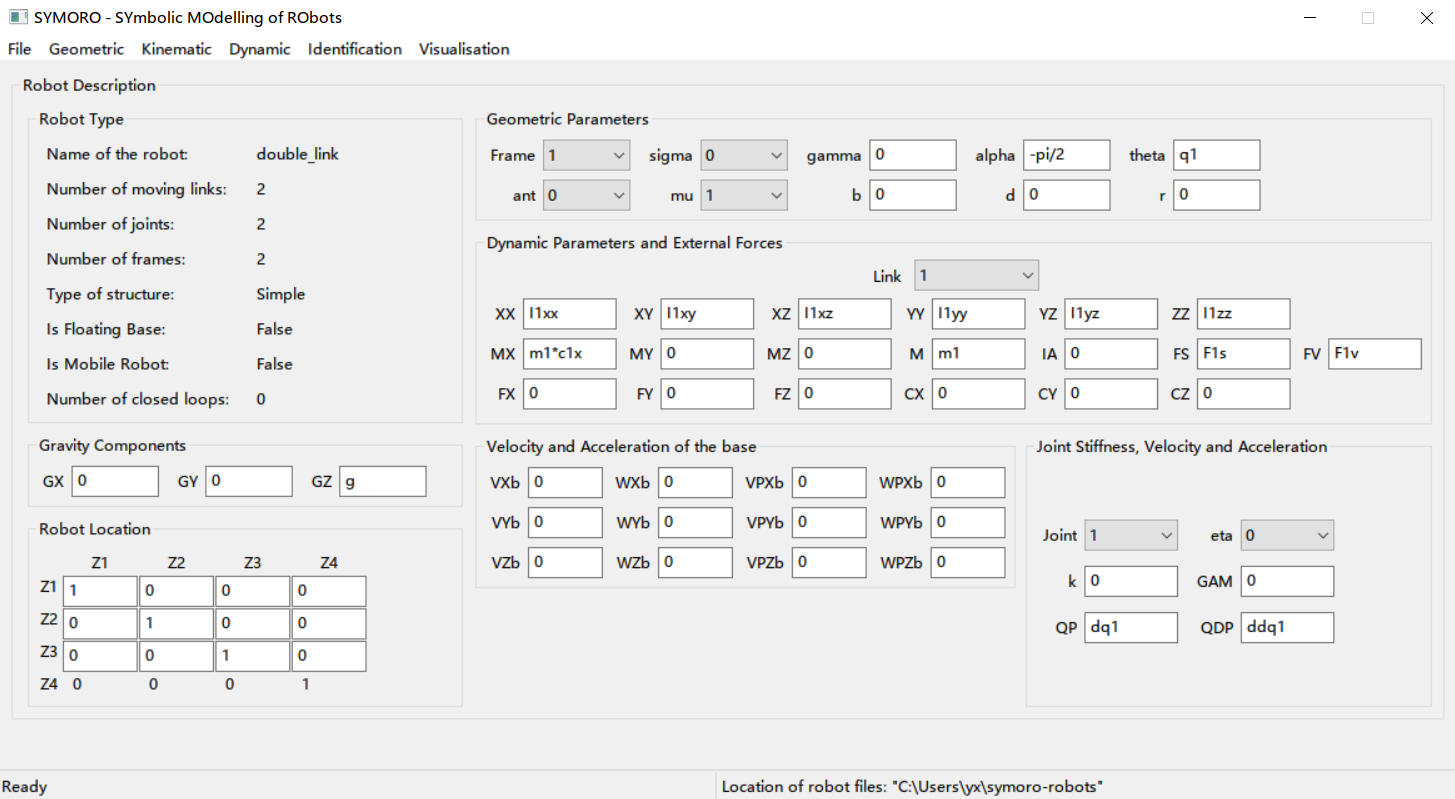Expand the eta dropdown
This screenshot has width=1455, height=799.
[1287, 535]
